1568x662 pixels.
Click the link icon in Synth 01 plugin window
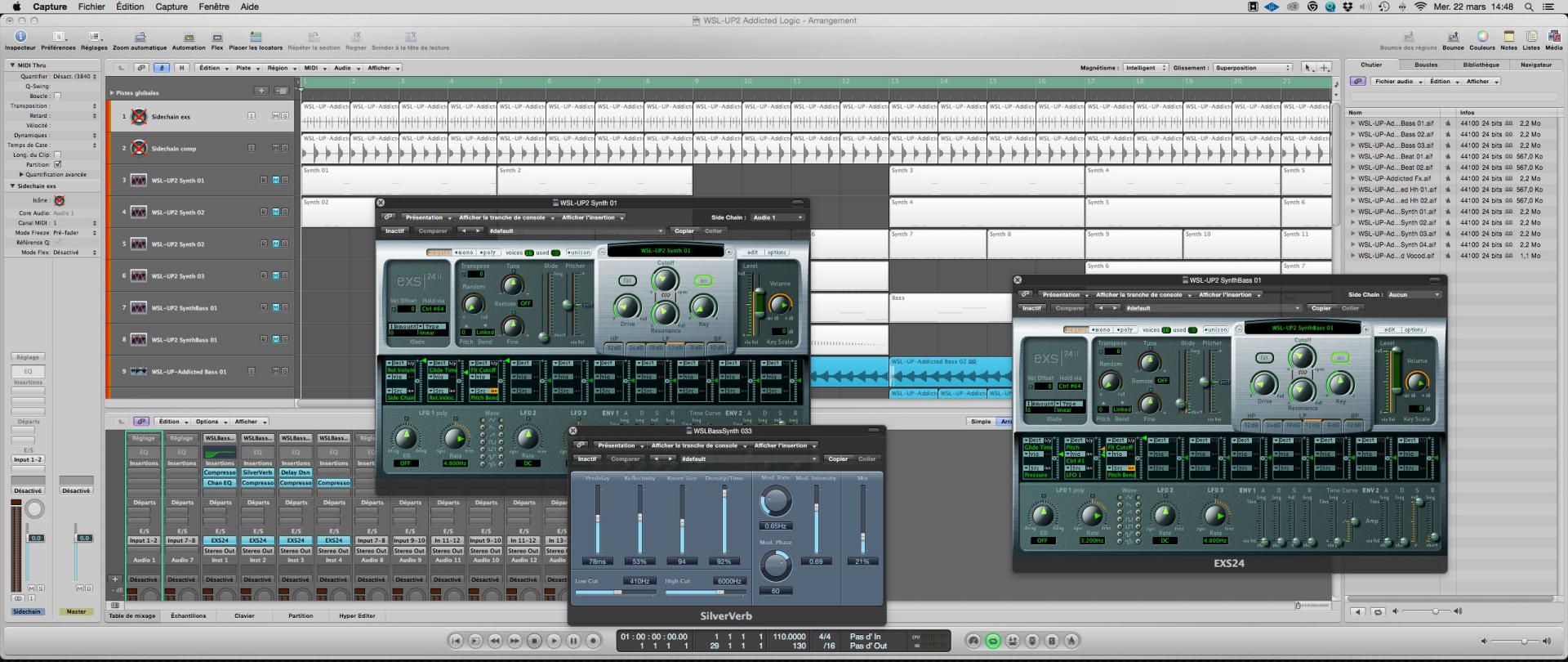click(389, 217)
